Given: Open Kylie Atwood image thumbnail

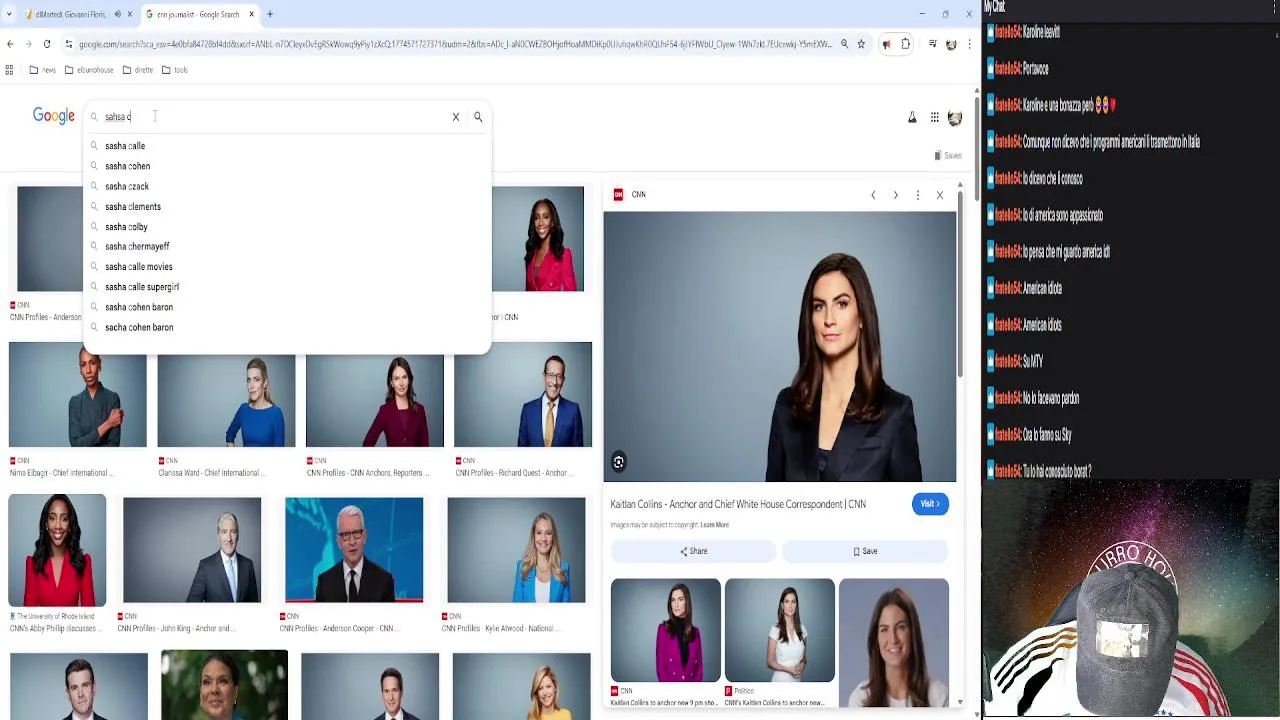Looking at the screenshot, I should pyautogui.click(x=516, y=550).
